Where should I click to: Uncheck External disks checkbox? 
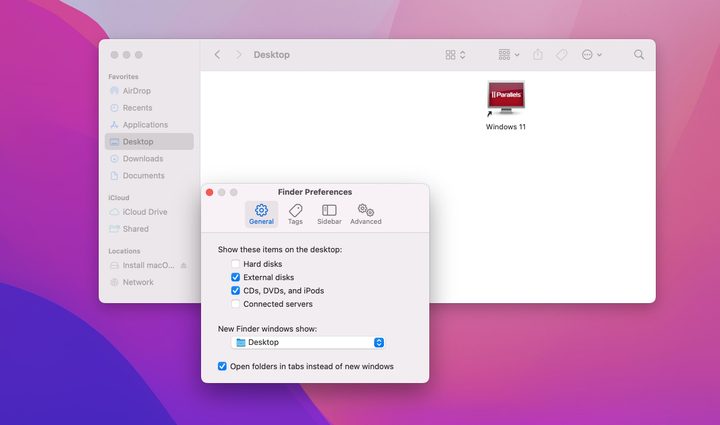click(236, 277)
